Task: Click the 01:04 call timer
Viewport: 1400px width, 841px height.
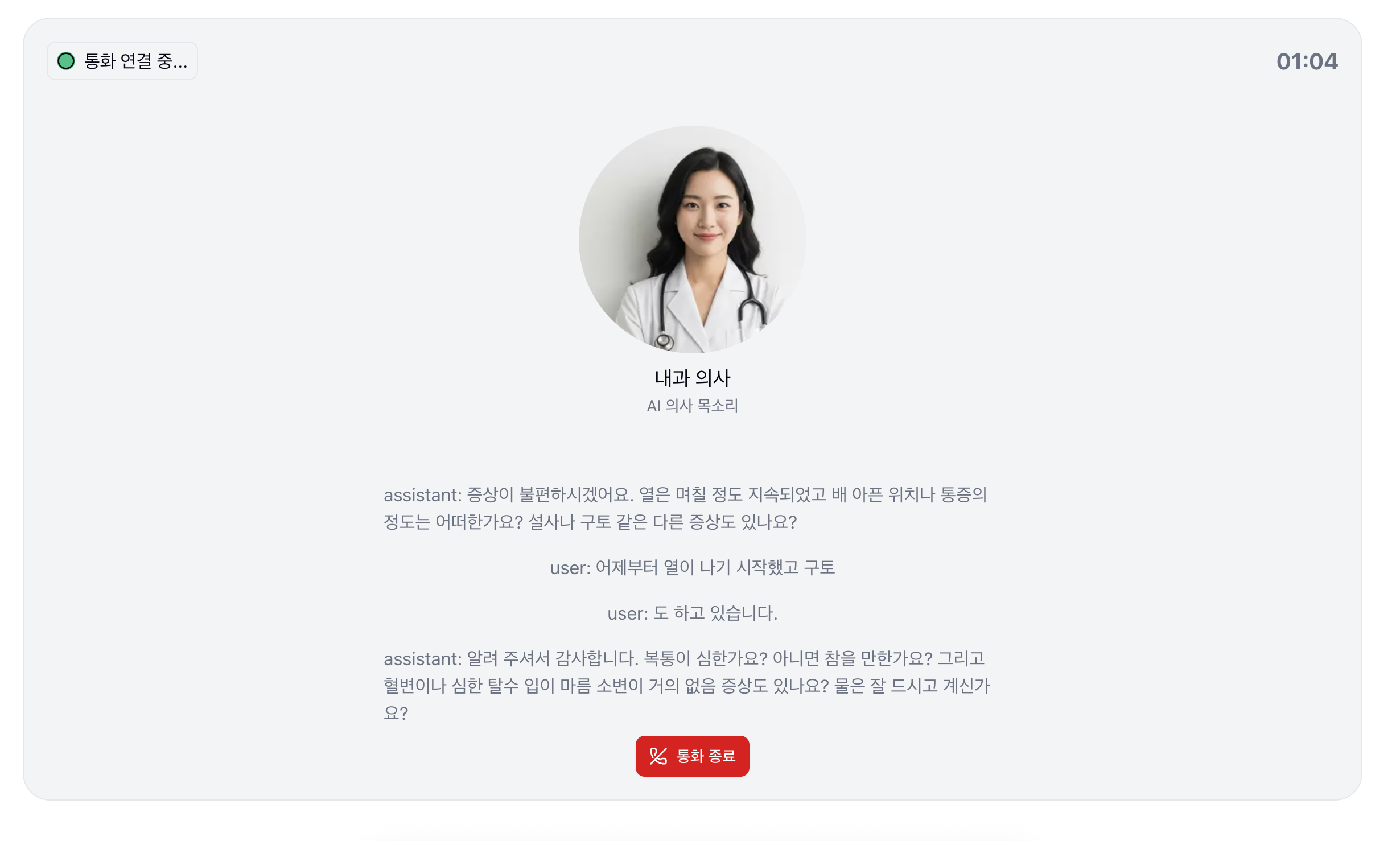Action: [x=1307, y=61]
